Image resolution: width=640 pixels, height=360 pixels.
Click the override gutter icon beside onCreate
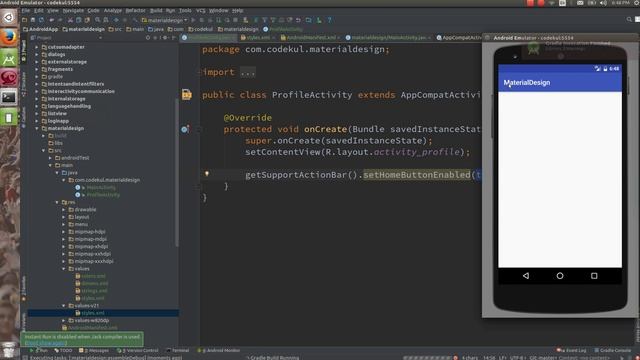coord(185,129)
